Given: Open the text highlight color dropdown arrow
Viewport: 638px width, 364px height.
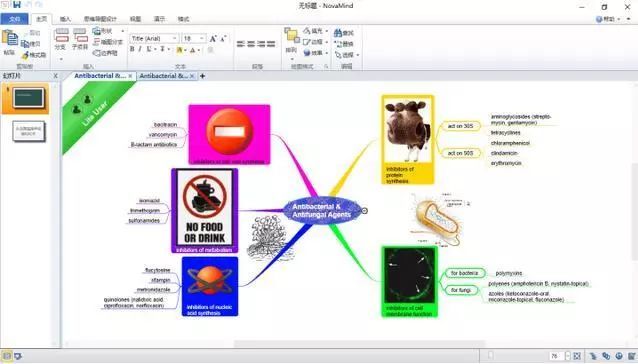Looking at the screenshot, I should (x=185, y=50).
